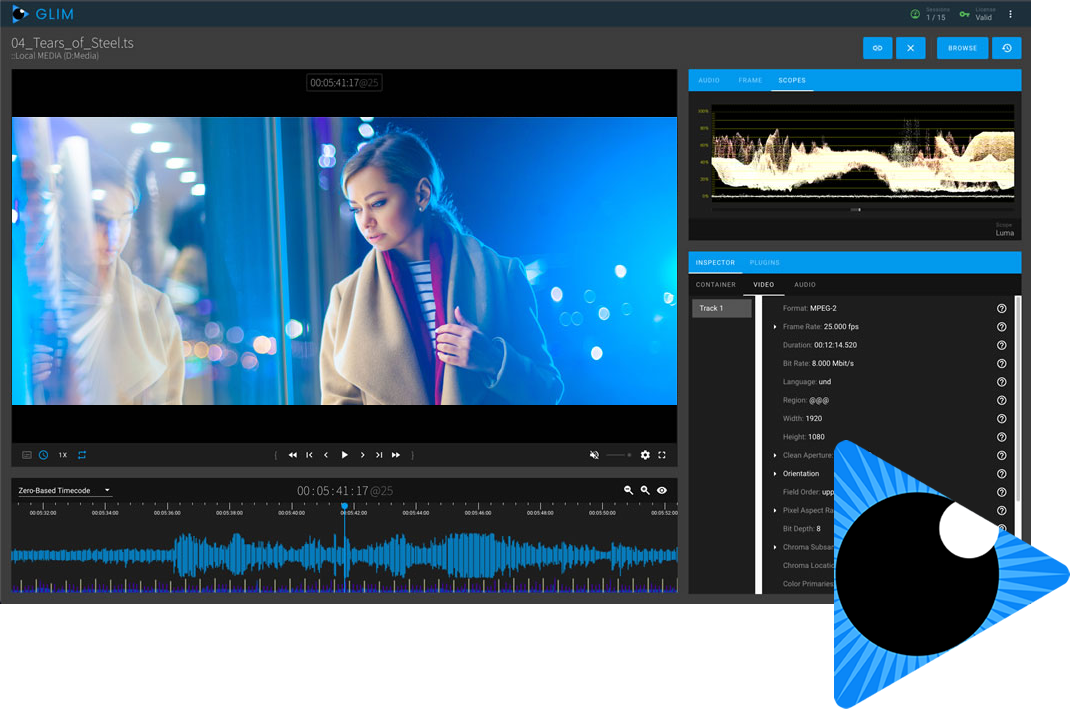Open the three-dot overflow menu
Image resolution: width=1070 pixels, height=709 pixels.
pos(1010,15)
